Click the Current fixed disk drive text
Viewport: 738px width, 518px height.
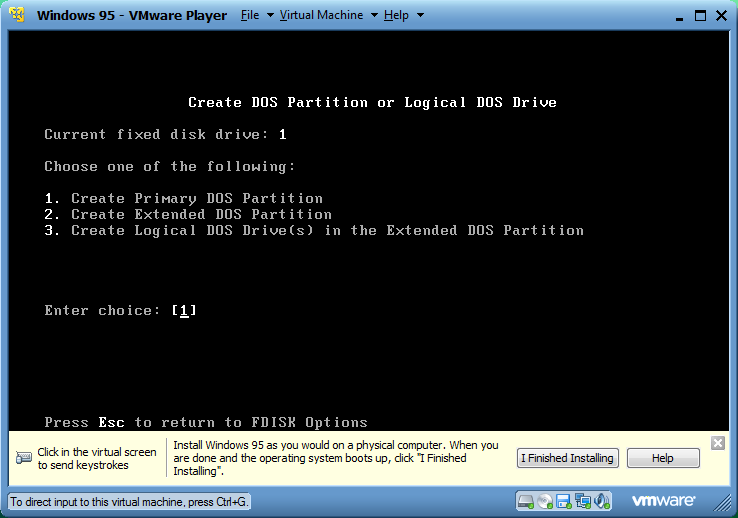(165, 135)
